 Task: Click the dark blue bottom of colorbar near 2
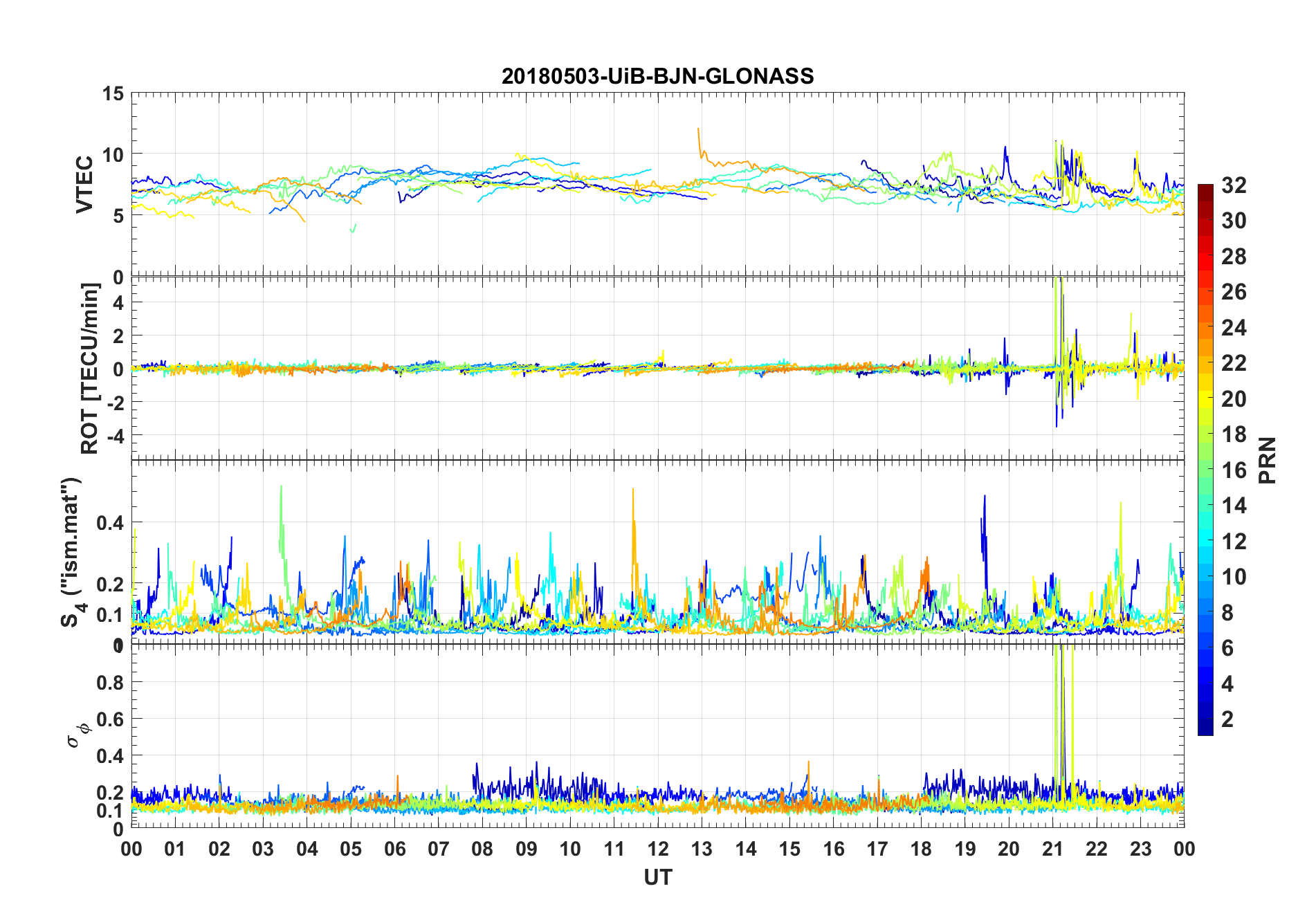(1205, 728)
